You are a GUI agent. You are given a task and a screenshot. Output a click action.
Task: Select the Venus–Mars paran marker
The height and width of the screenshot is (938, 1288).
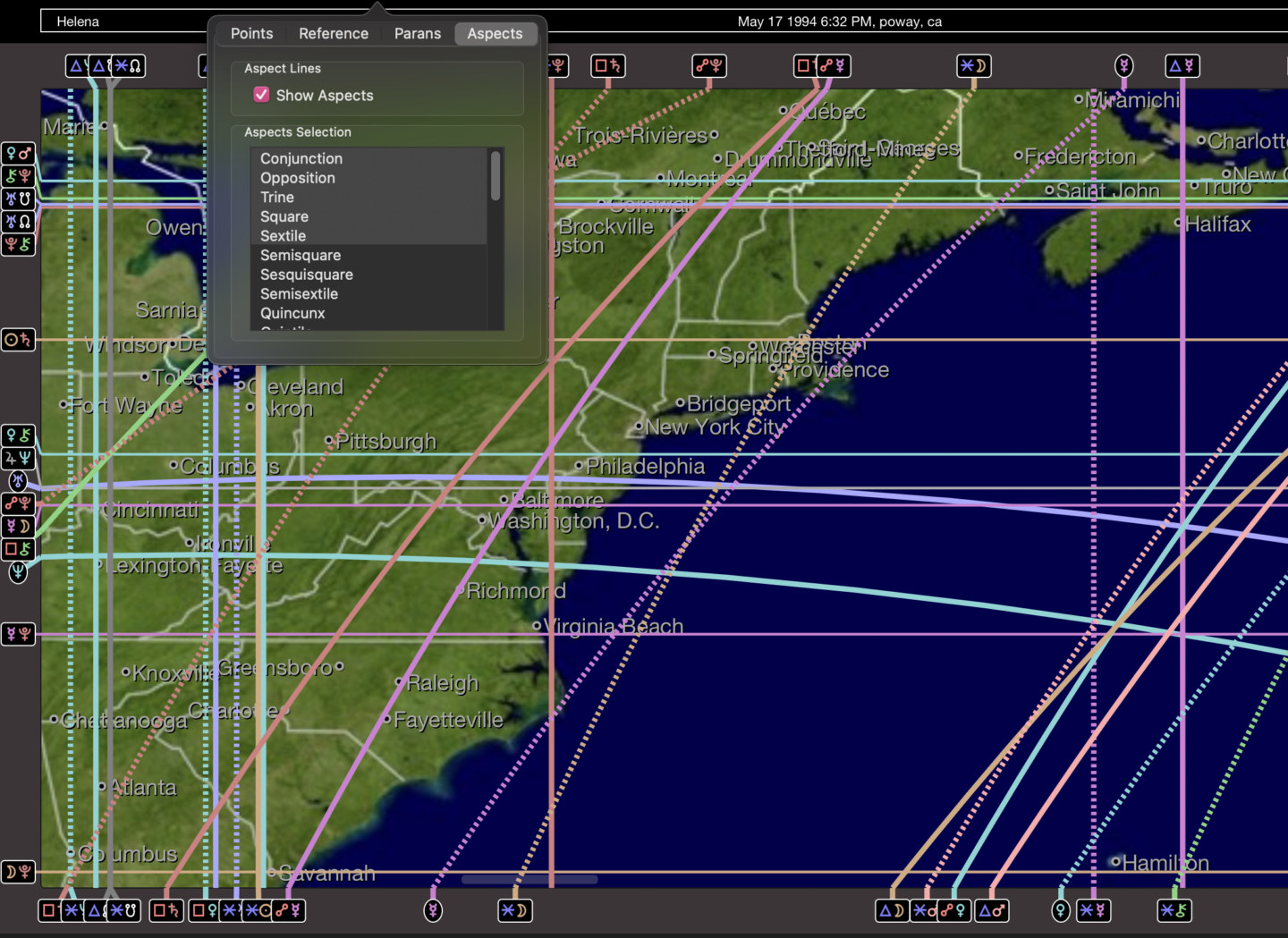[18, 154]
